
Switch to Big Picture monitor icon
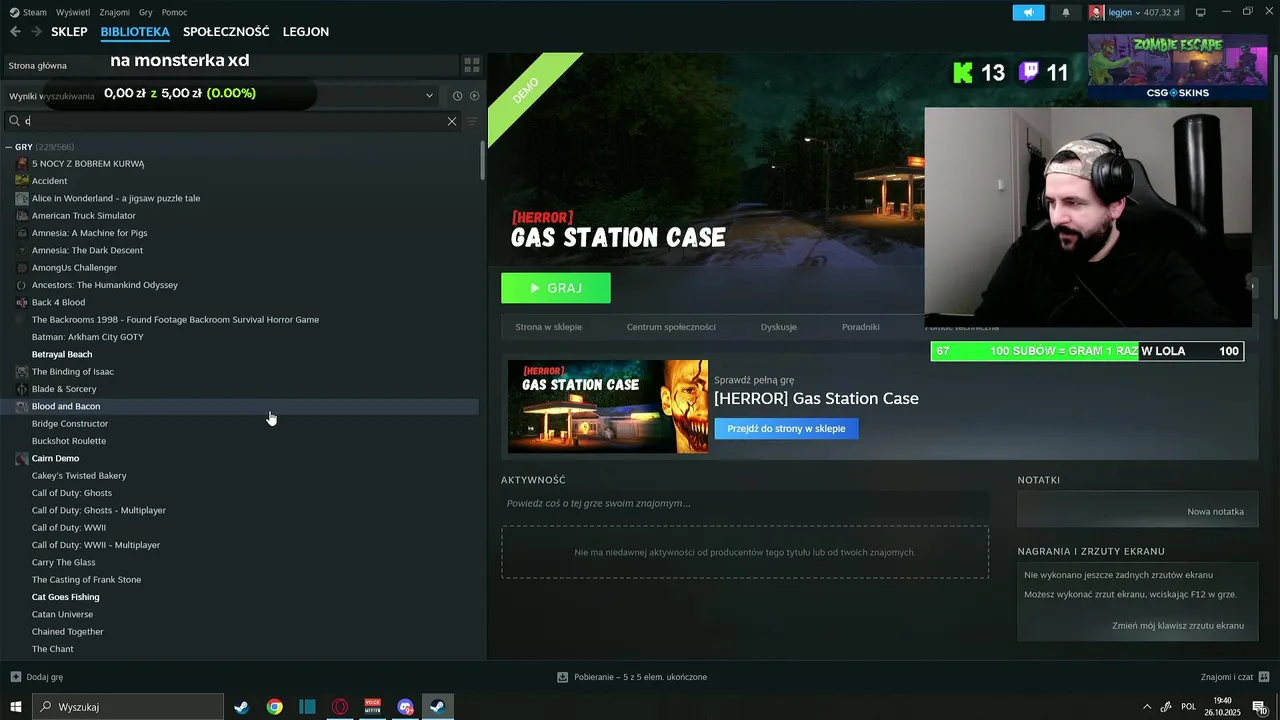click(1201, 12)
